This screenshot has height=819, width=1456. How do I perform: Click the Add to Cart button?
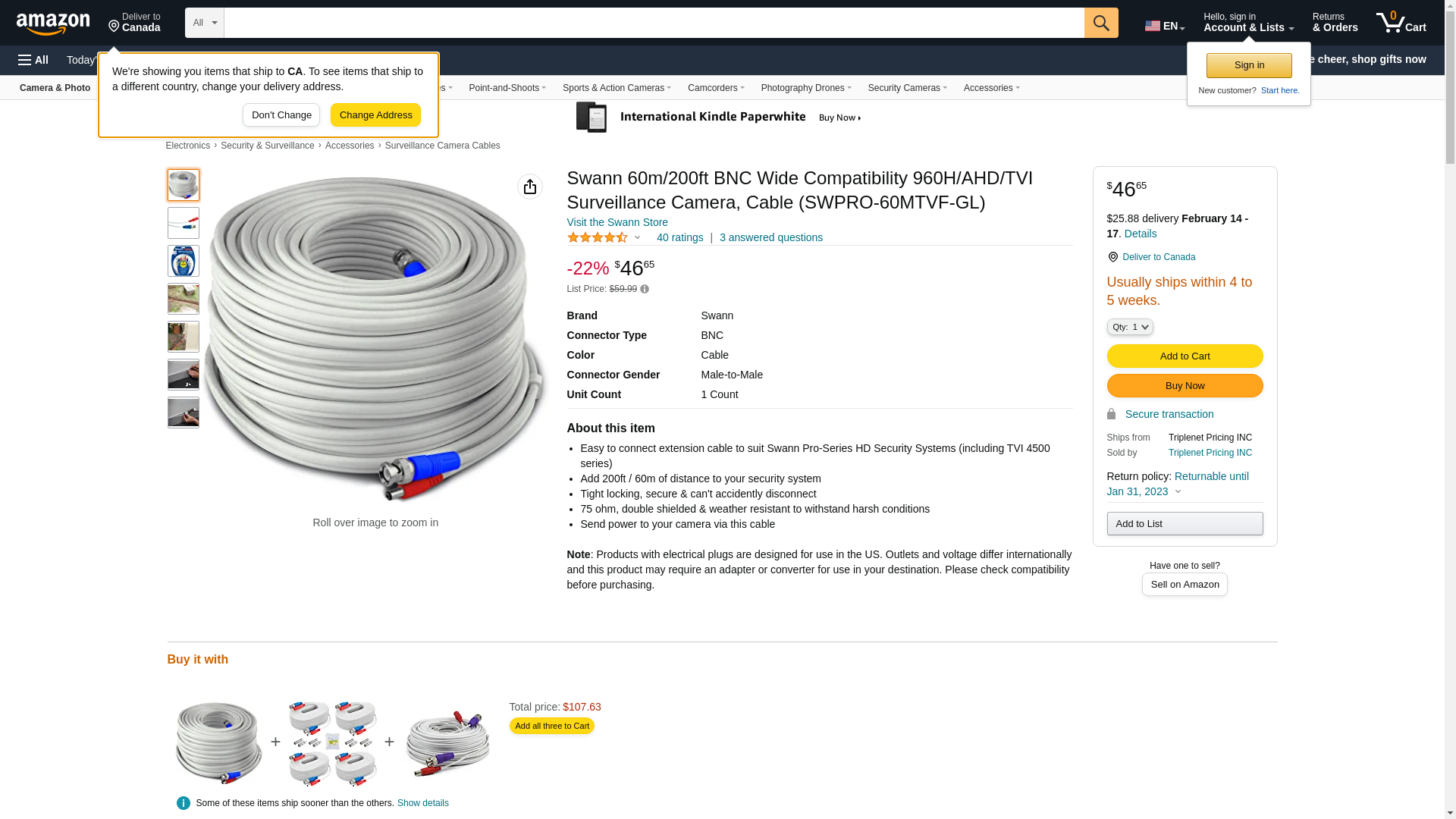(1185, 356)
